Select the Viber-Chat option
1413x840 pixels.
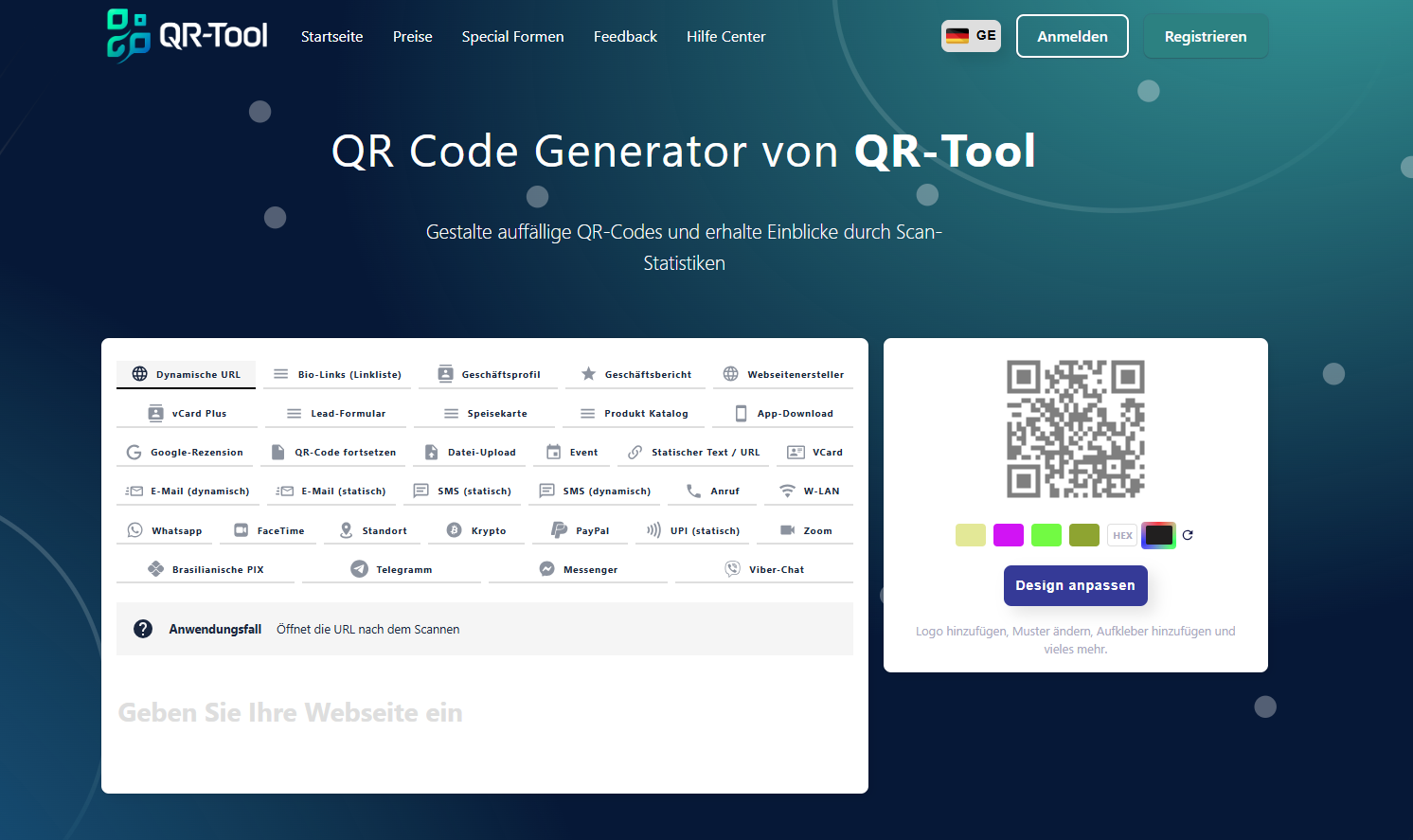click(x=763, y=568)
